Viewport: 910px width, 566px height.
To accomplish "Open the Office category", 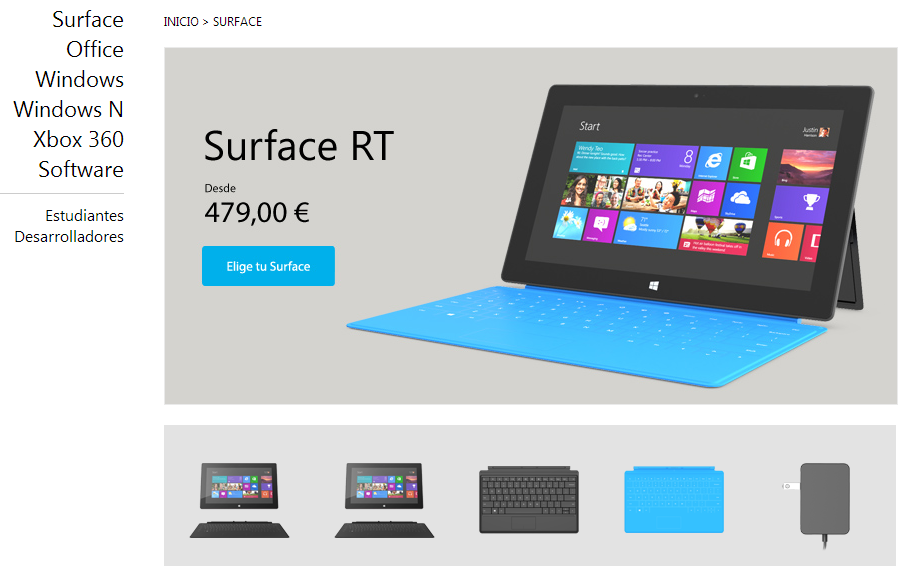I will coord(95,49).
